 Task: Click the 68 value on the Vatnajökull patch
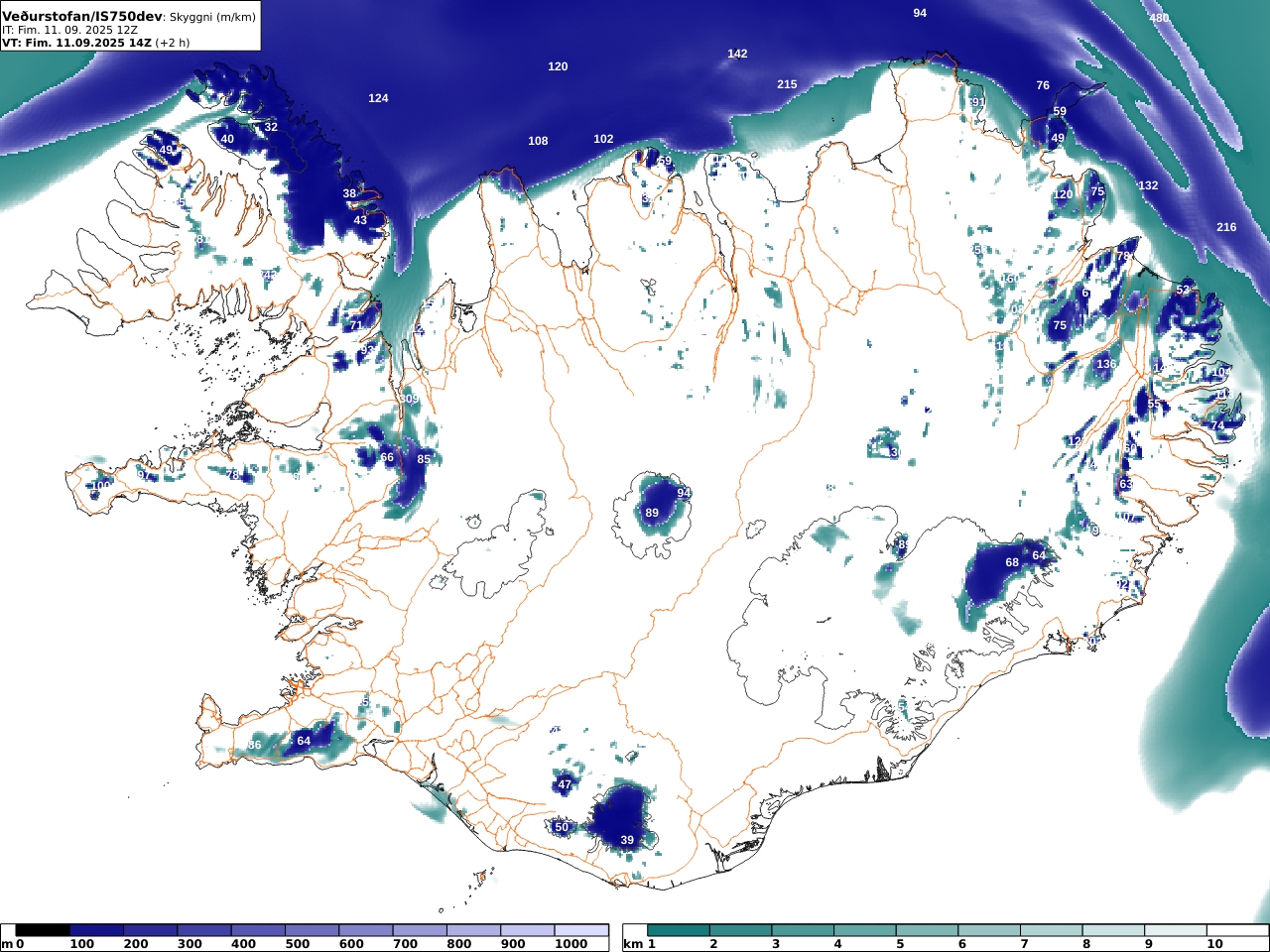click(1012, 562)
